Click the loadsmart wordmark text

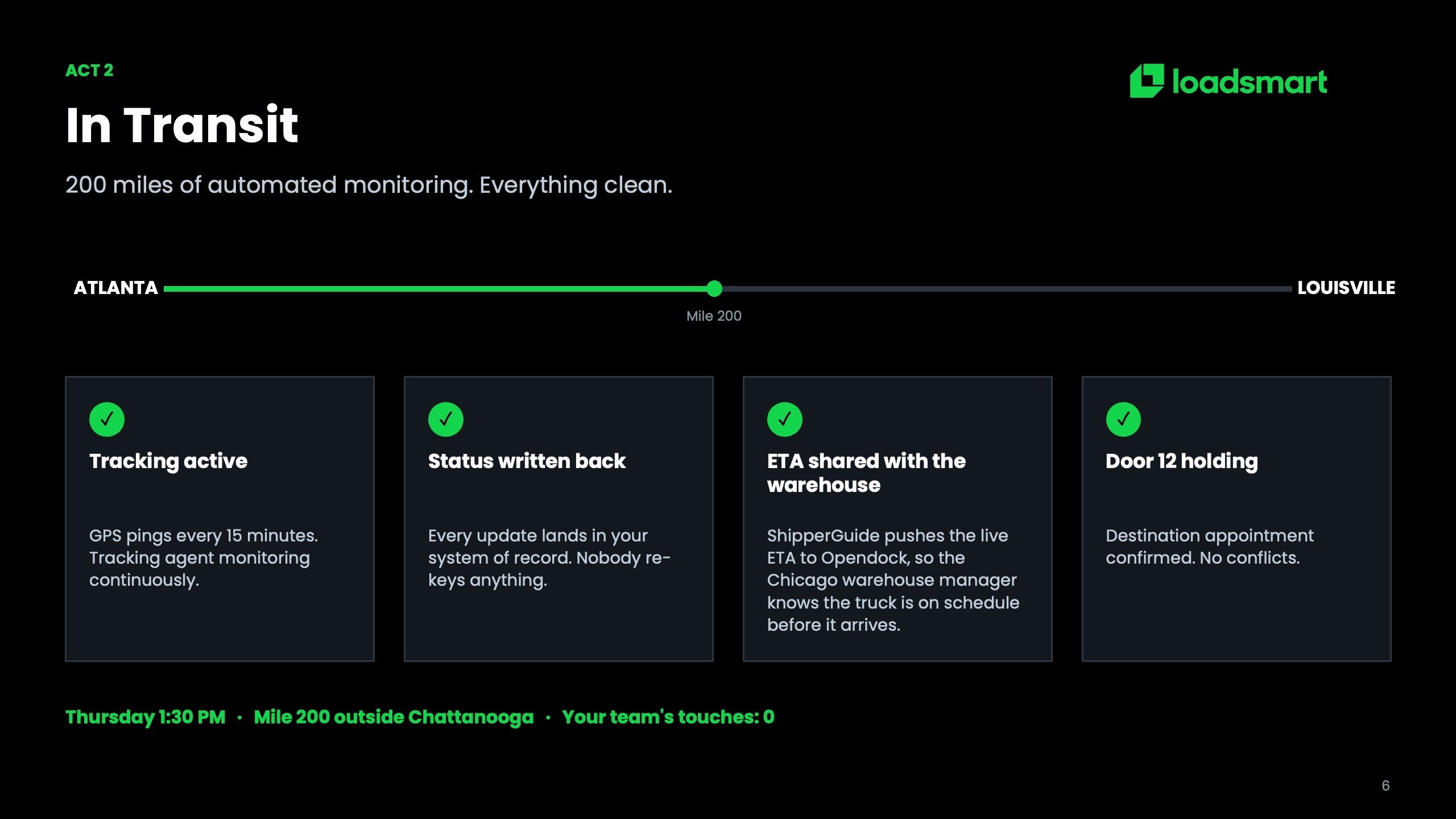[1250, 82]
